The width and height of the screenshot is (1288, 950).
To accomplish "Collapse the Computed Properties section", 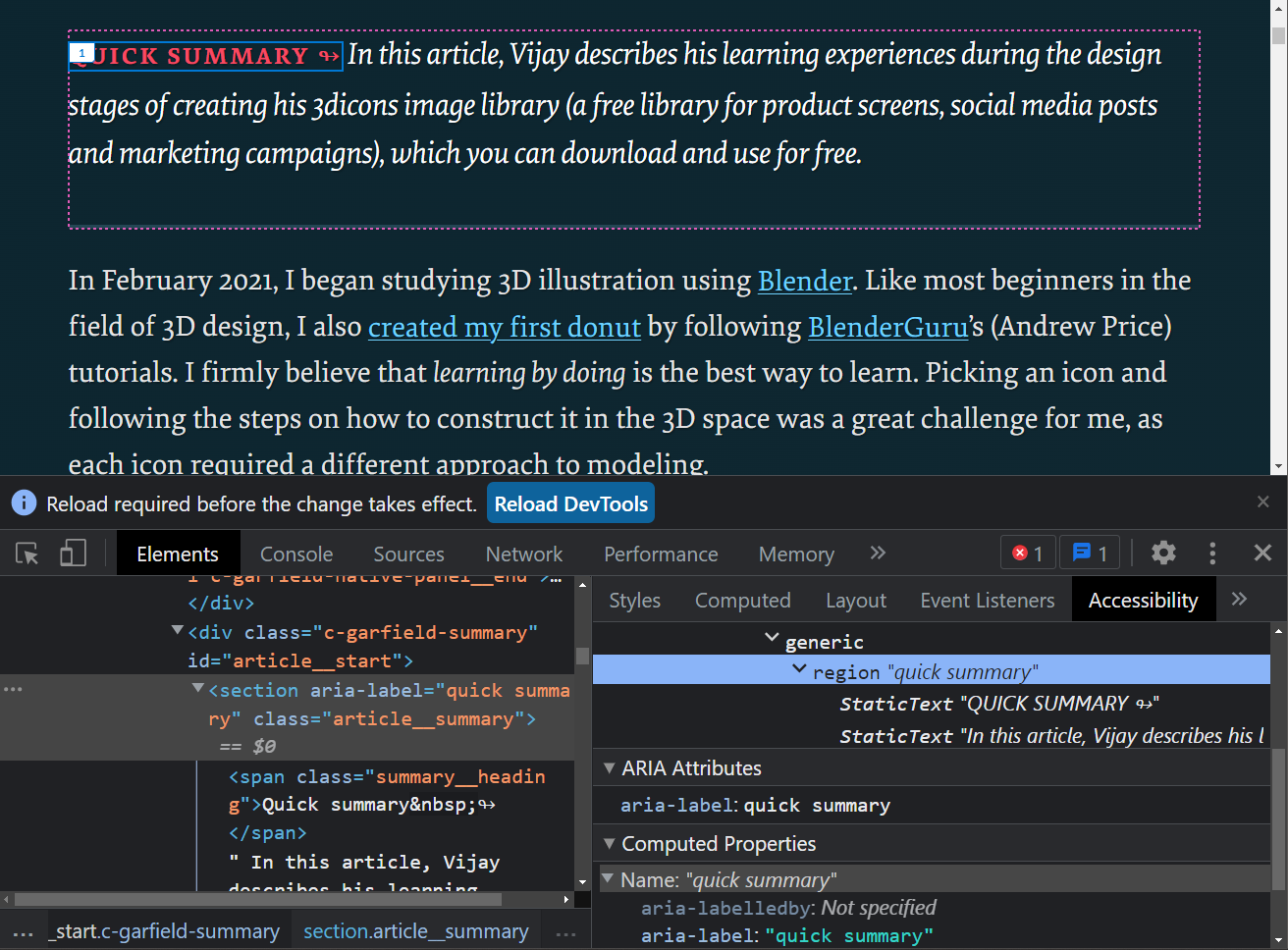I will point(610,843).
